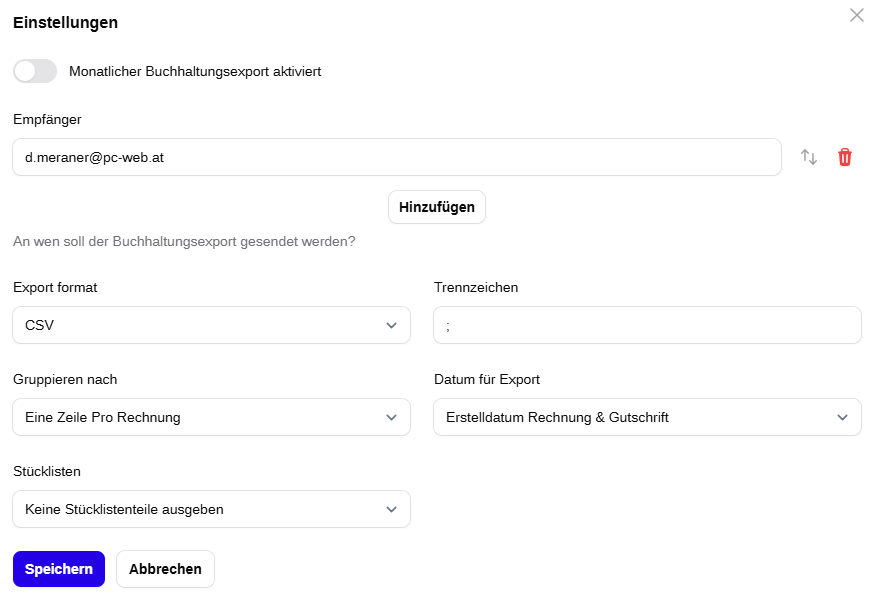
Task: Click the reorder arrows icon beside recipient
Action: click(x=809, y=157)
